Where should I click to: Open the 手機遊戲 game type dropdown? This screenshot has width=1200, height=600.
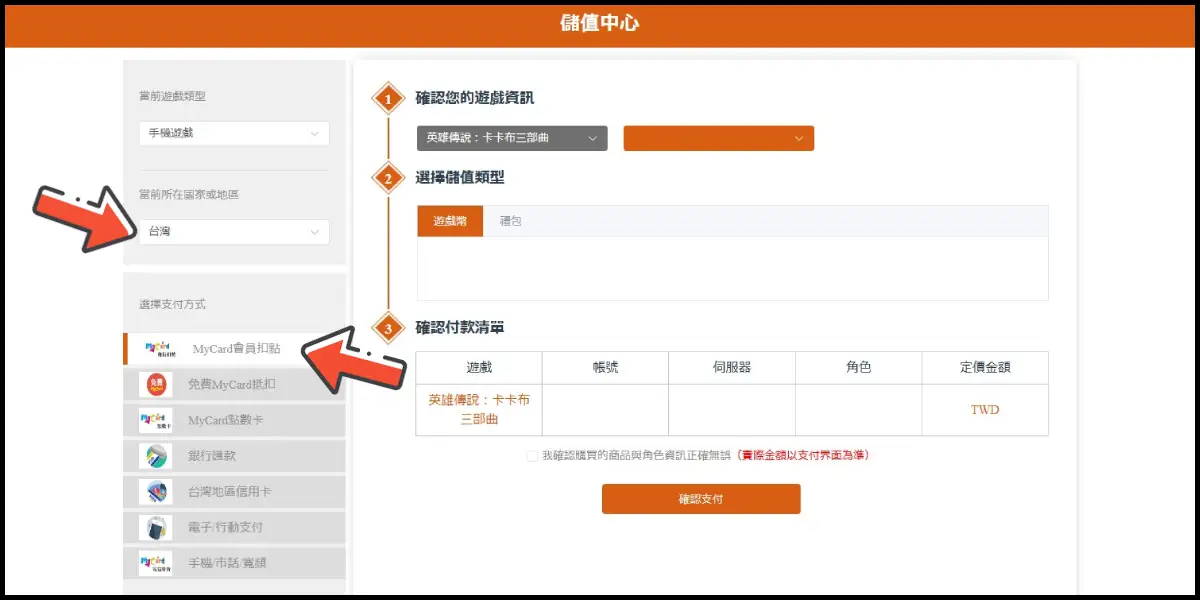[x=234, y=133]
